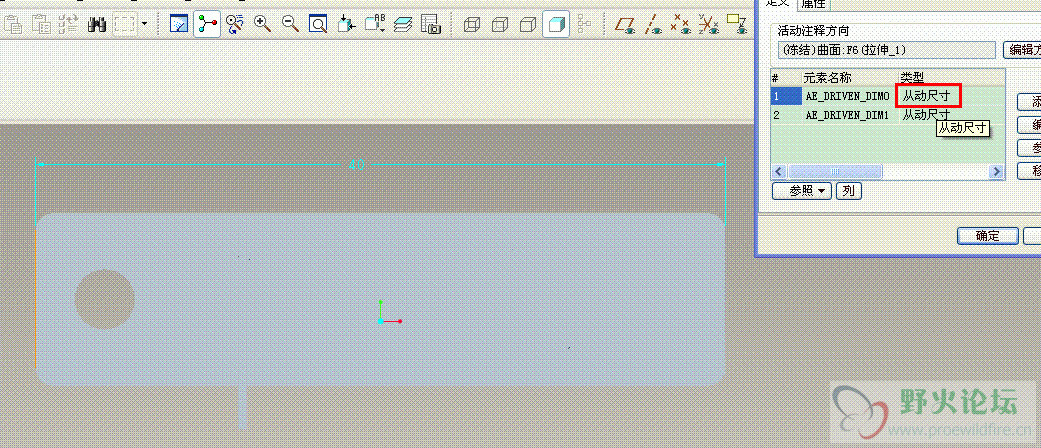Click the table scroll left arrow

click(x=778, y=171)
